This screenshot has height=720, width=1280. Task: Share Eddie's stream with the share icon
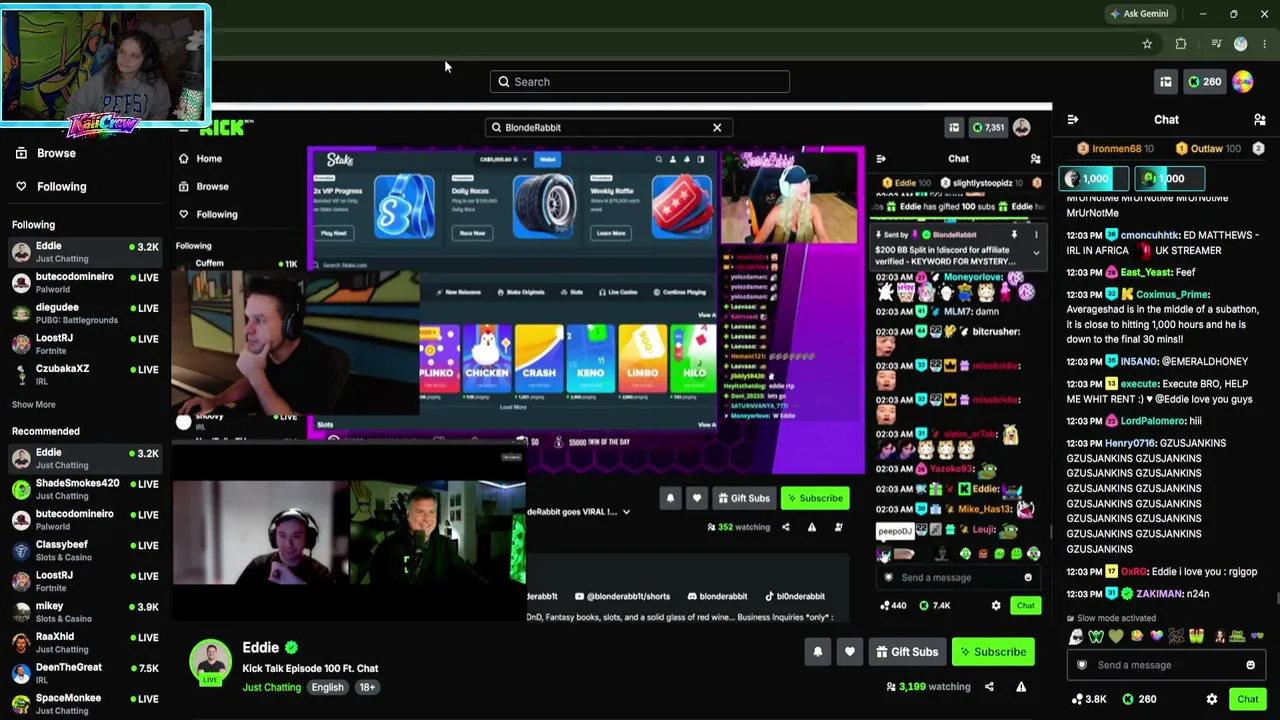[x=989, y=687]
